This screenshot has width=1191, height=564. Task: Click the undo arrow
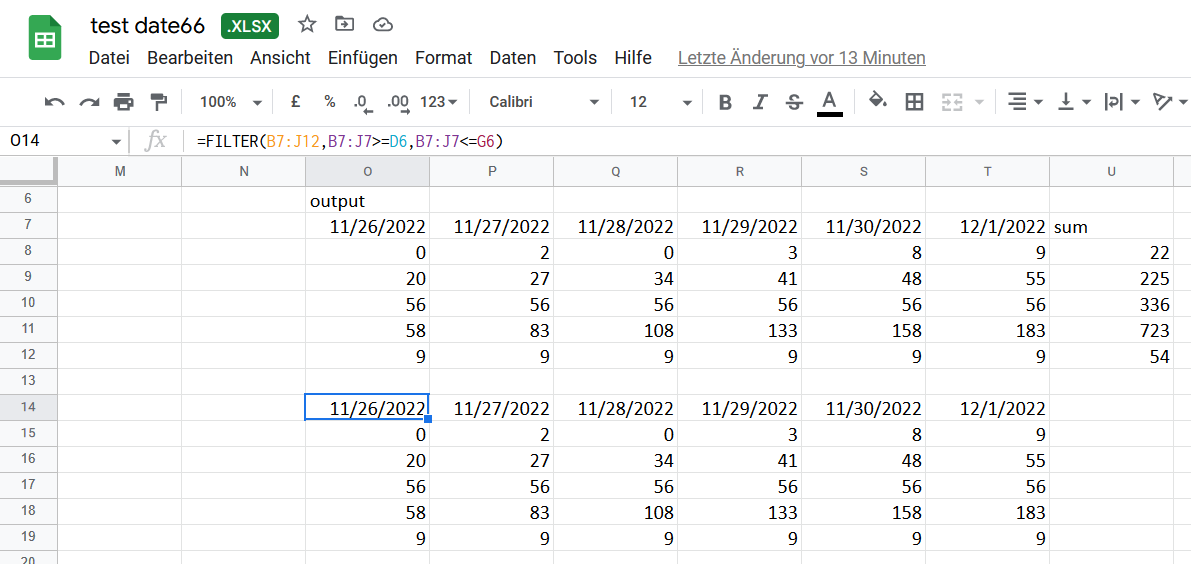pyautogui.click(x=55, y=102)
